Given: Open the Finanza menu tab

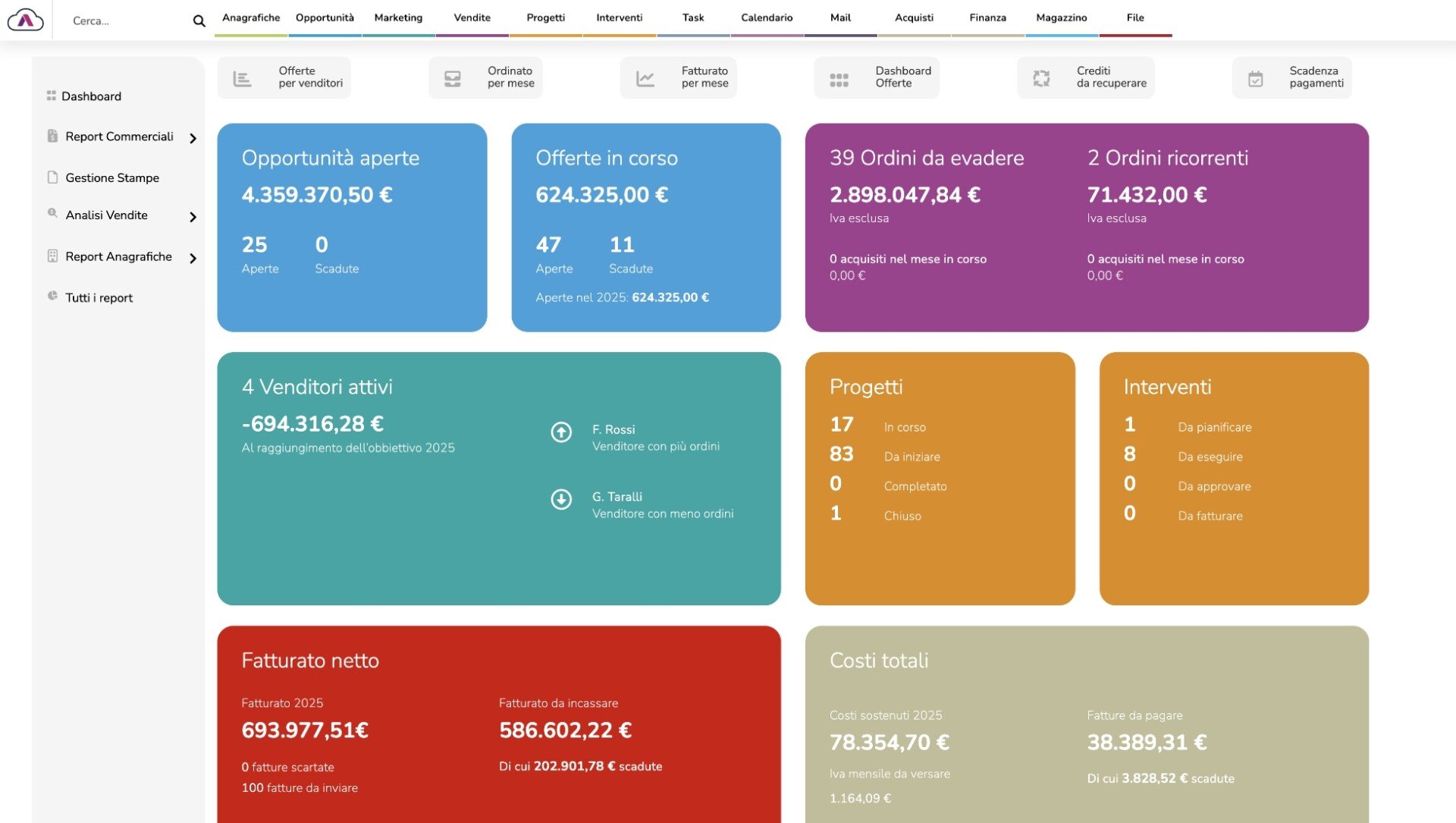Looking at the screenshot, I should pyautogui.click(x=987, y=18).
